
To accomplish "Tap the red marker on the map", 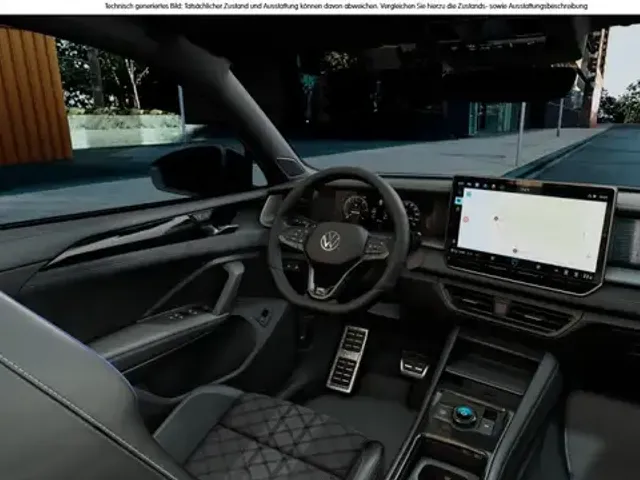I will coord(466,219).
